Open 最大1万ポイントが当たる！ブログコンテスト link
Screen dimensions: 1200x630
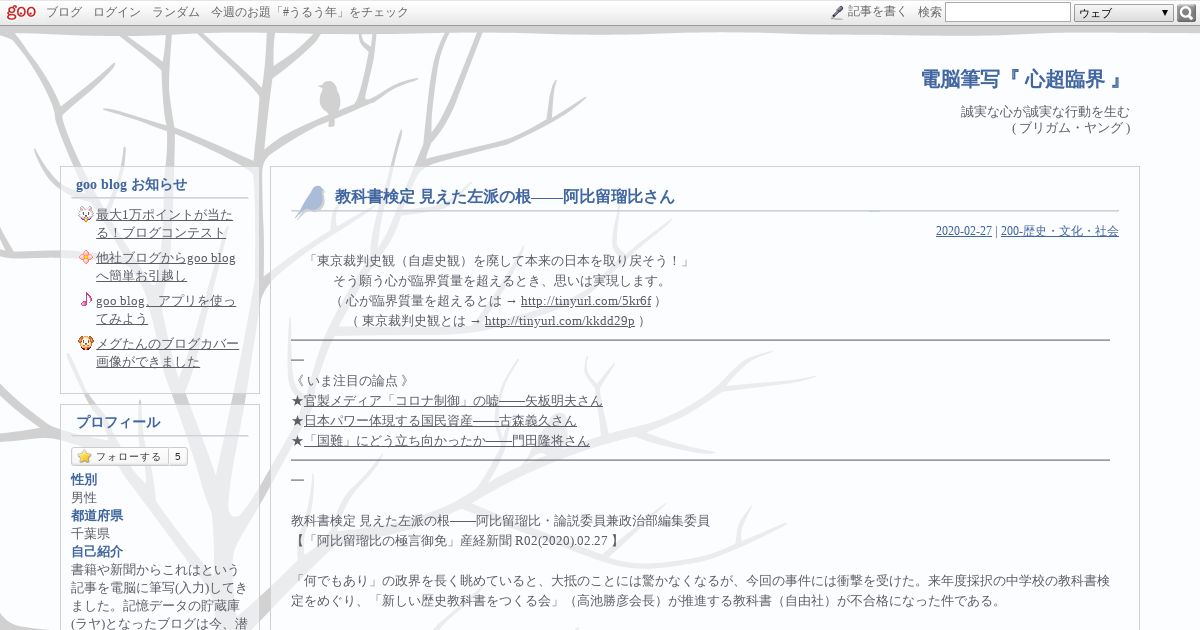coord(164,224)
